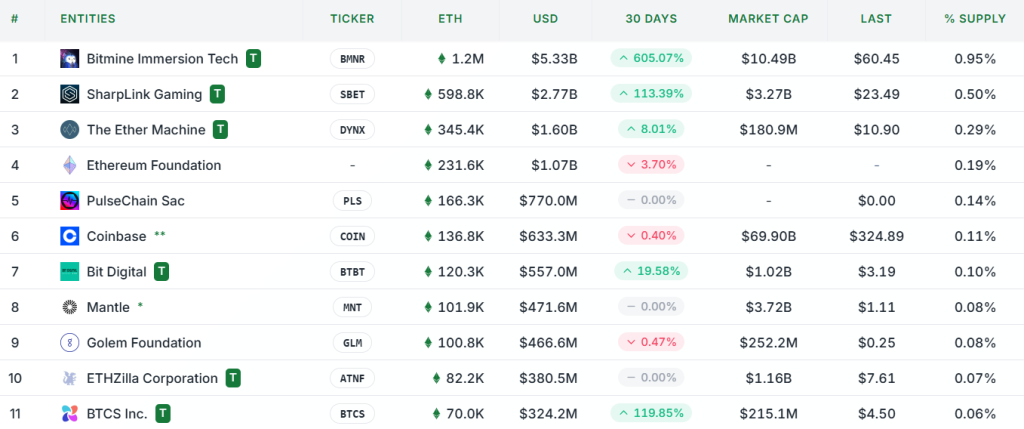Viewport: 1024px width, 429px height.
Task: Click the BTCS Inc. colorful logo icon
Action: [69, 413]
